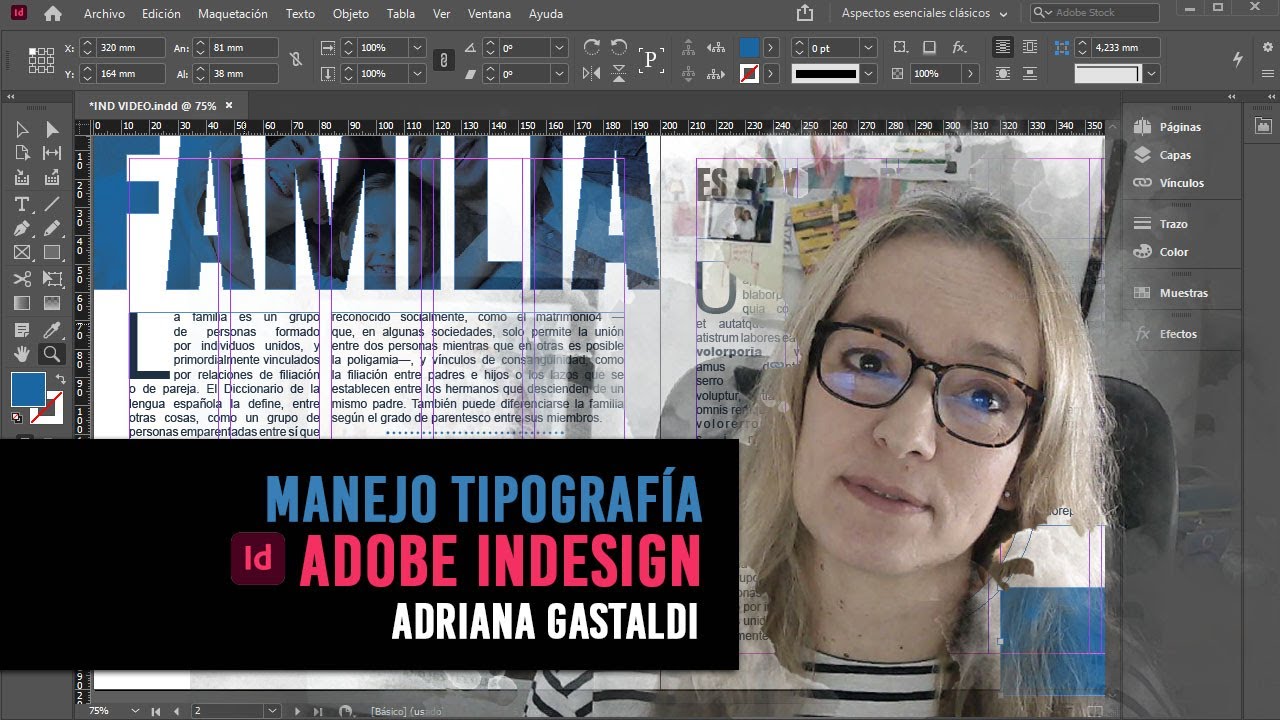Screen dimensions: 1280x720
Task: Click the Share document icon
Action: (805, 13)
